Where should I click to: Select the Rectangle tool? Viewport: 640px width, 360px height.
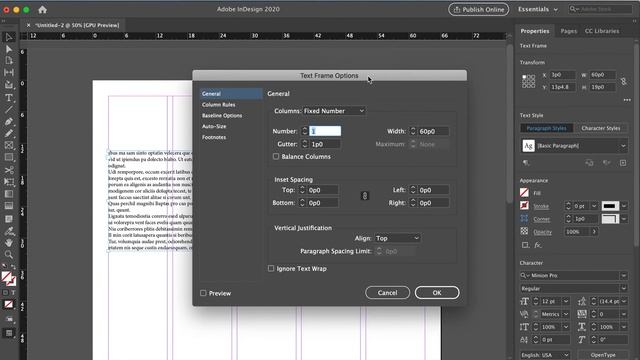click(9, 158)
